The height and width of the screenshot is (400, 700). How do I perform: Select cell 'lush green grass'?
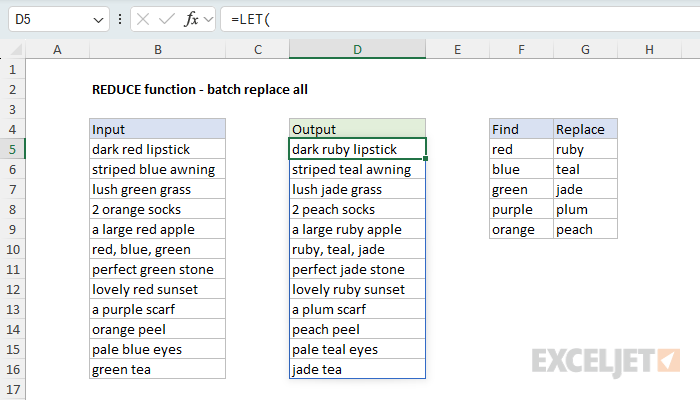coord(158,189)
